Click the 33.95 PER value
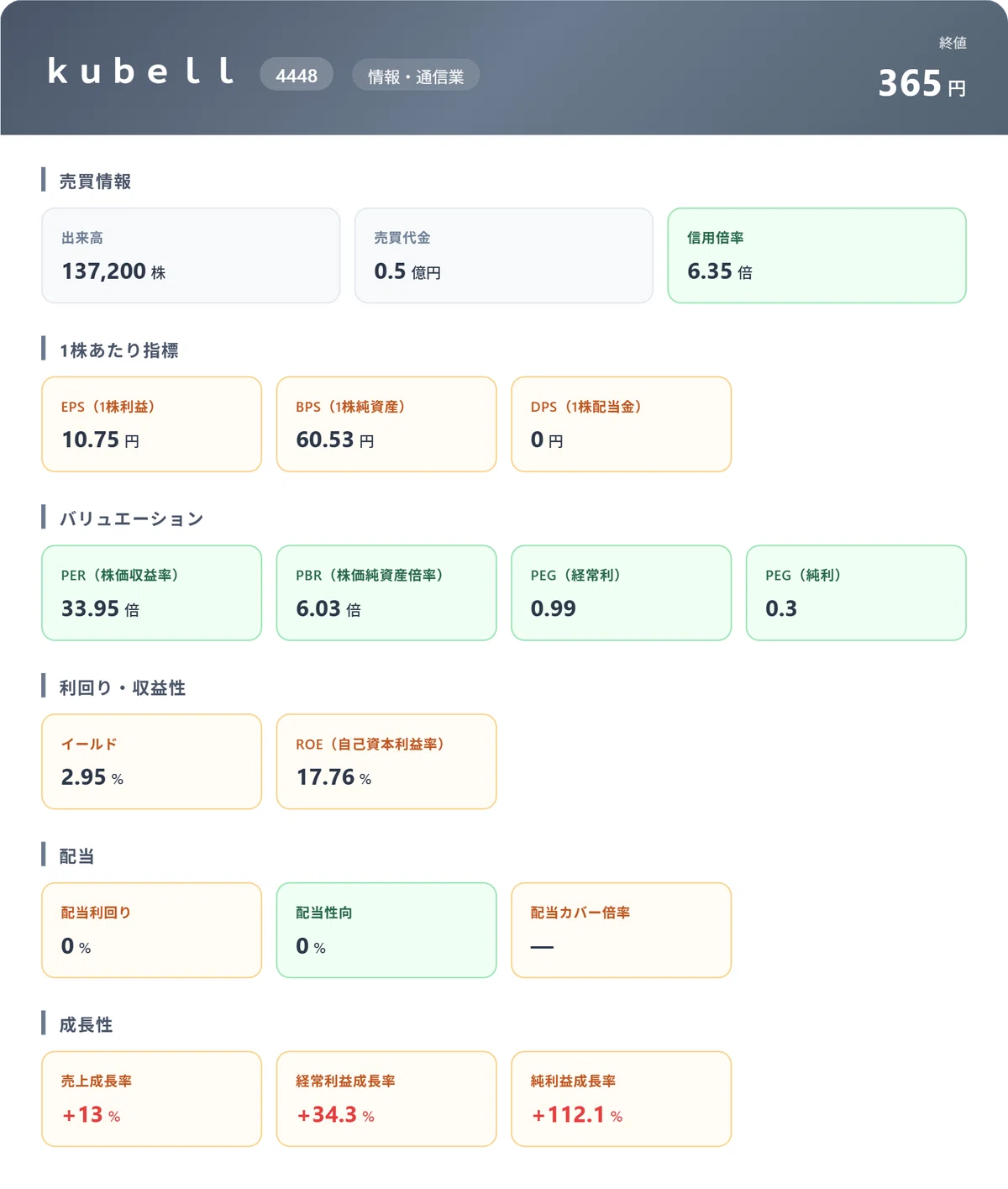This screenshot has width=1008, height=1189. tap(90, 608)
